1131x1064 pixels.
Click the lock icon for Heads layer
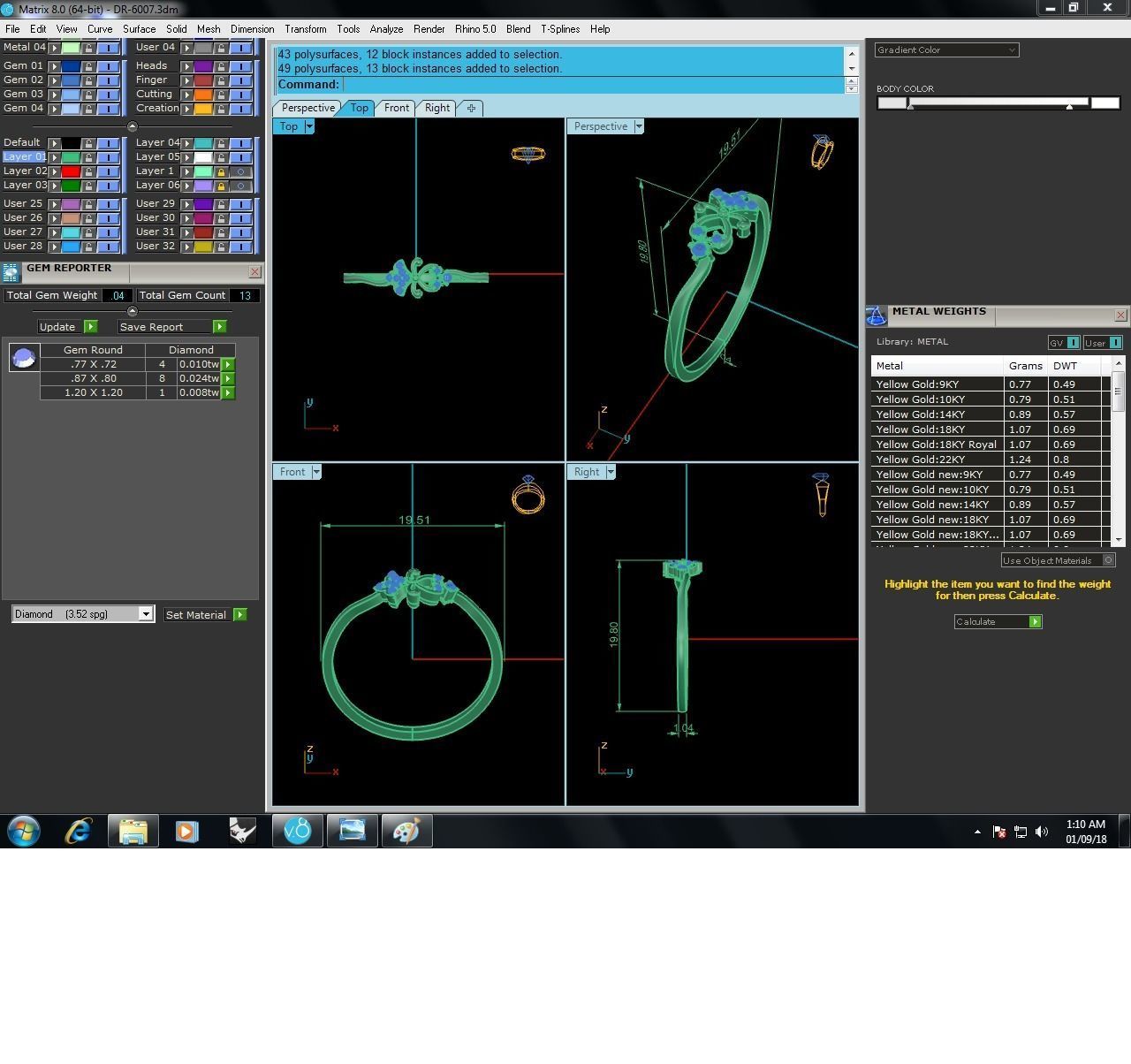[x=221, y=66]
